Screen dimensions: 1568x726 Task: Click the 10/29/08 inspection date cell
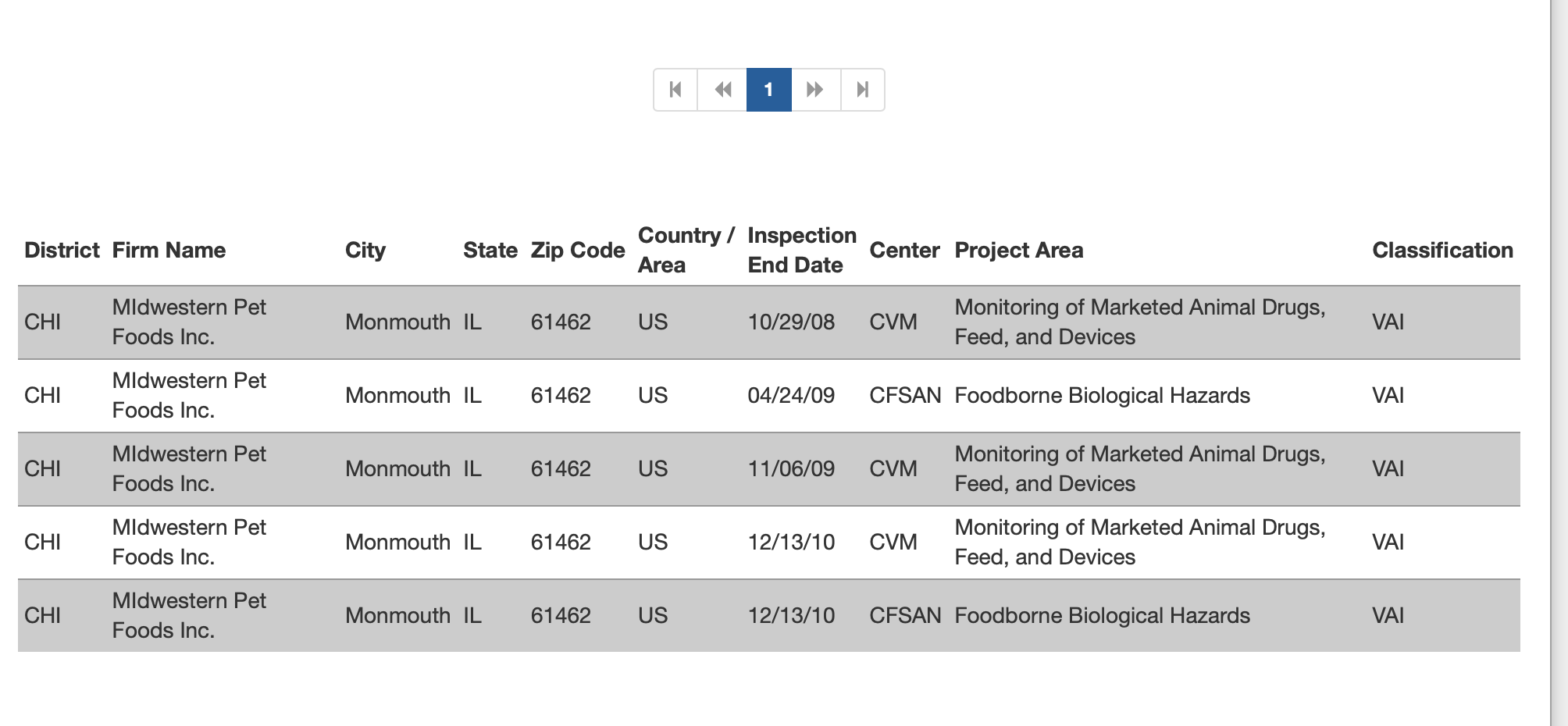(x=791, y=322)
